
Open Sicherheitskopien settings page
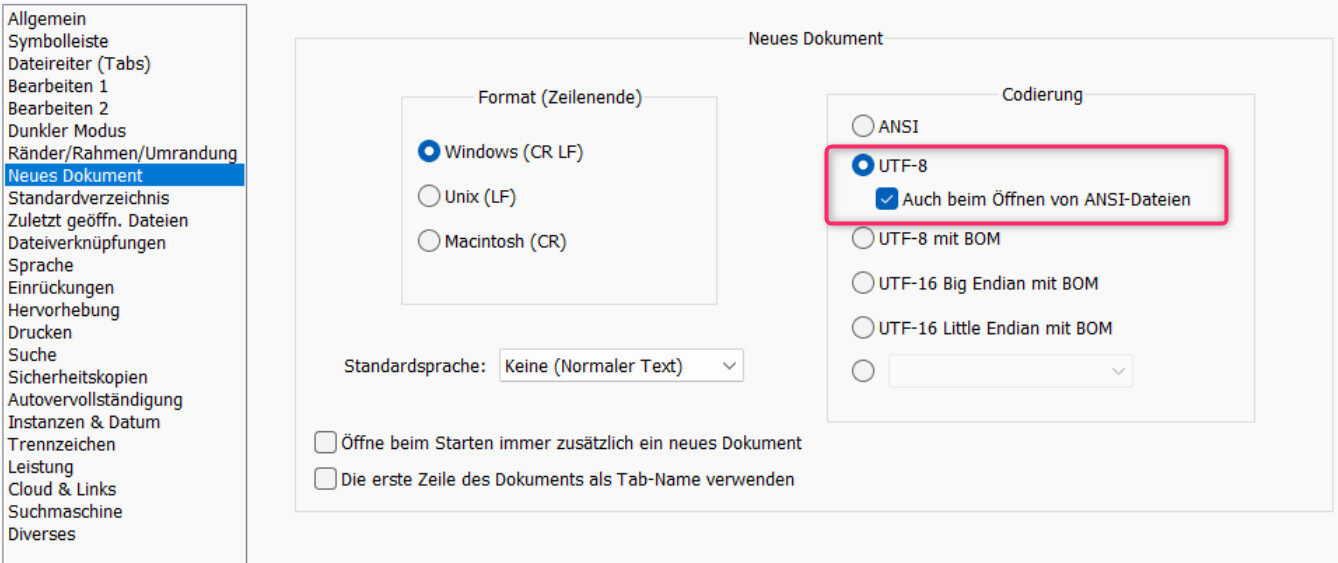tap(78, 377)
